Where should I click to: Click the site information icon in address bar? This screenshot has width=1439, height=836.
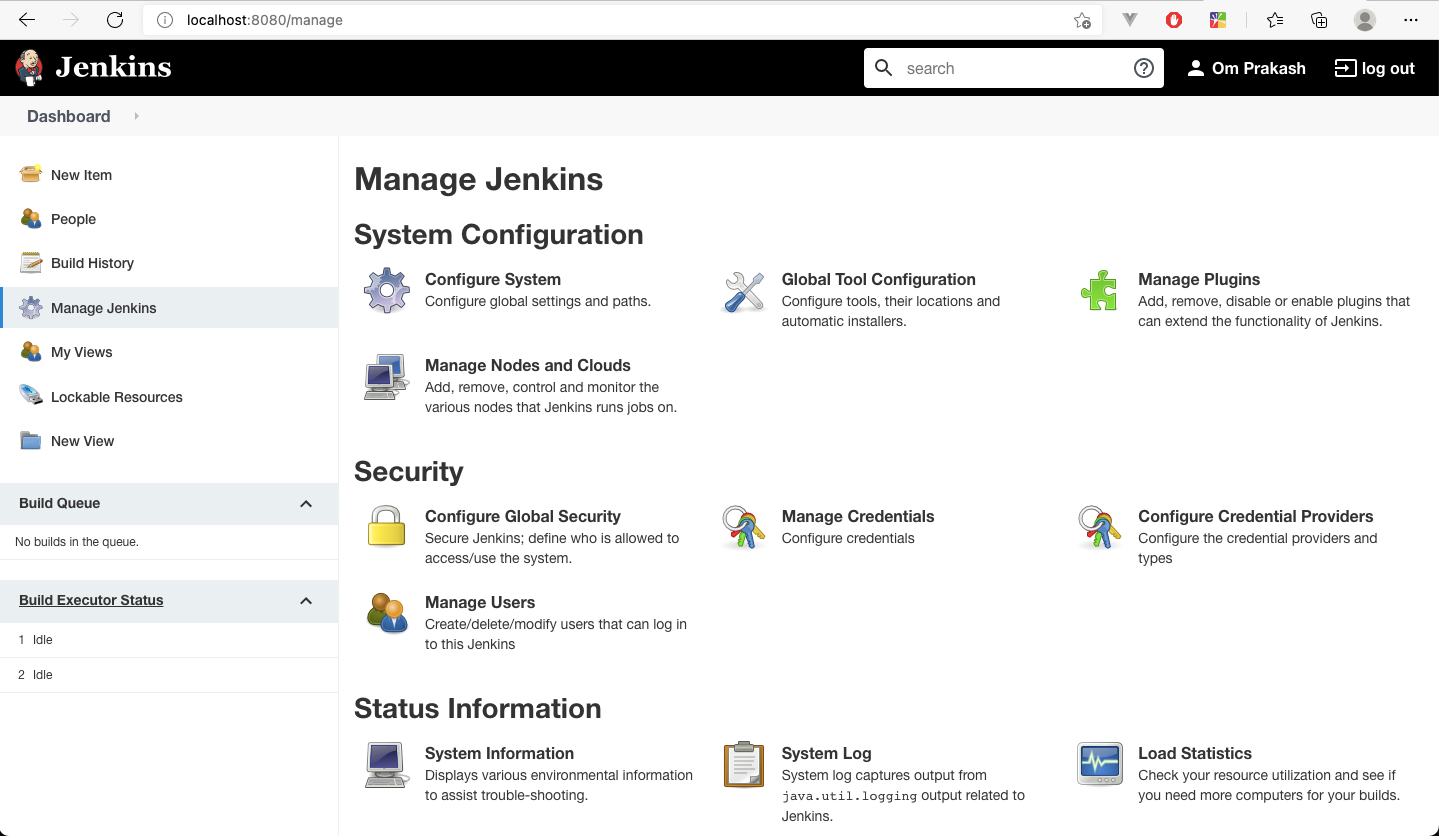click(x=165, y=20)
